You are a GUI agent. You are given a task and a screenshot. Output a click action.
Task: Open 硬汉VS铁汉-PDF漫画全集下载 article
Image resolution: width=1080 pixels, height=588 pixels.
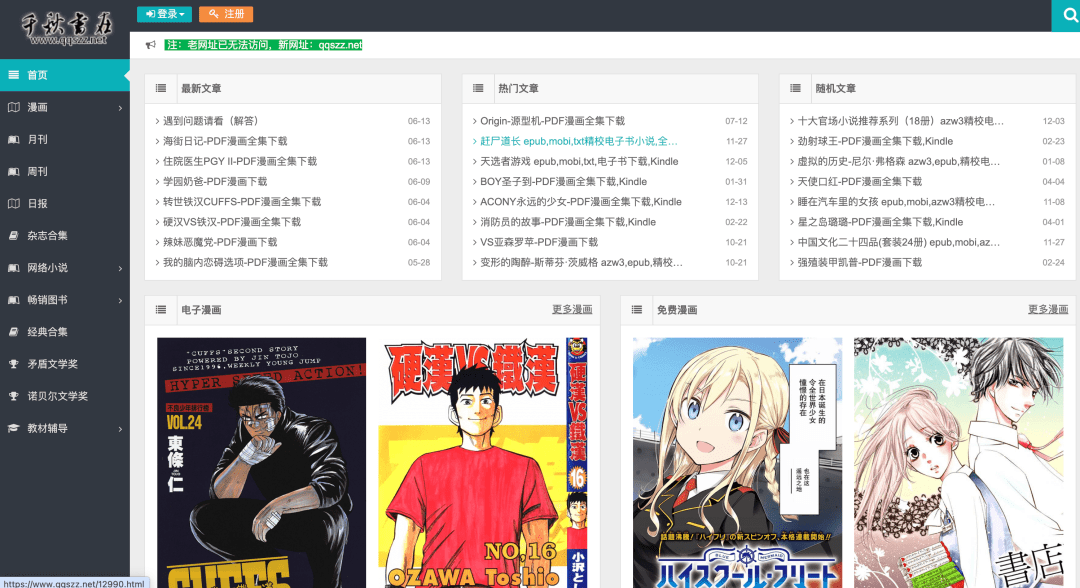[232, 222]
